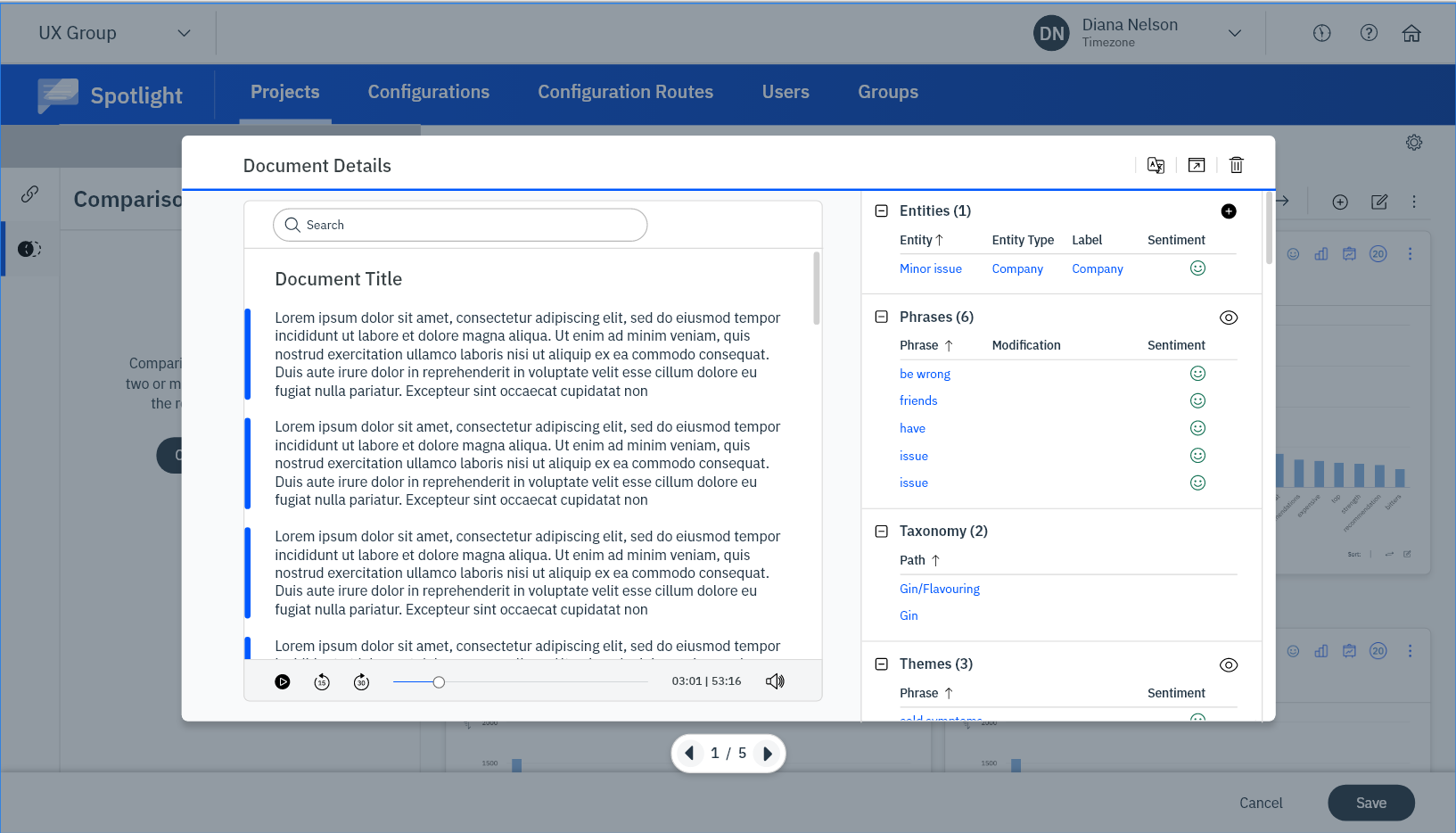The height and width of the screenshot is (833, 1456).
Task: Open the Gin taxonomy path link
Action: 909,615
